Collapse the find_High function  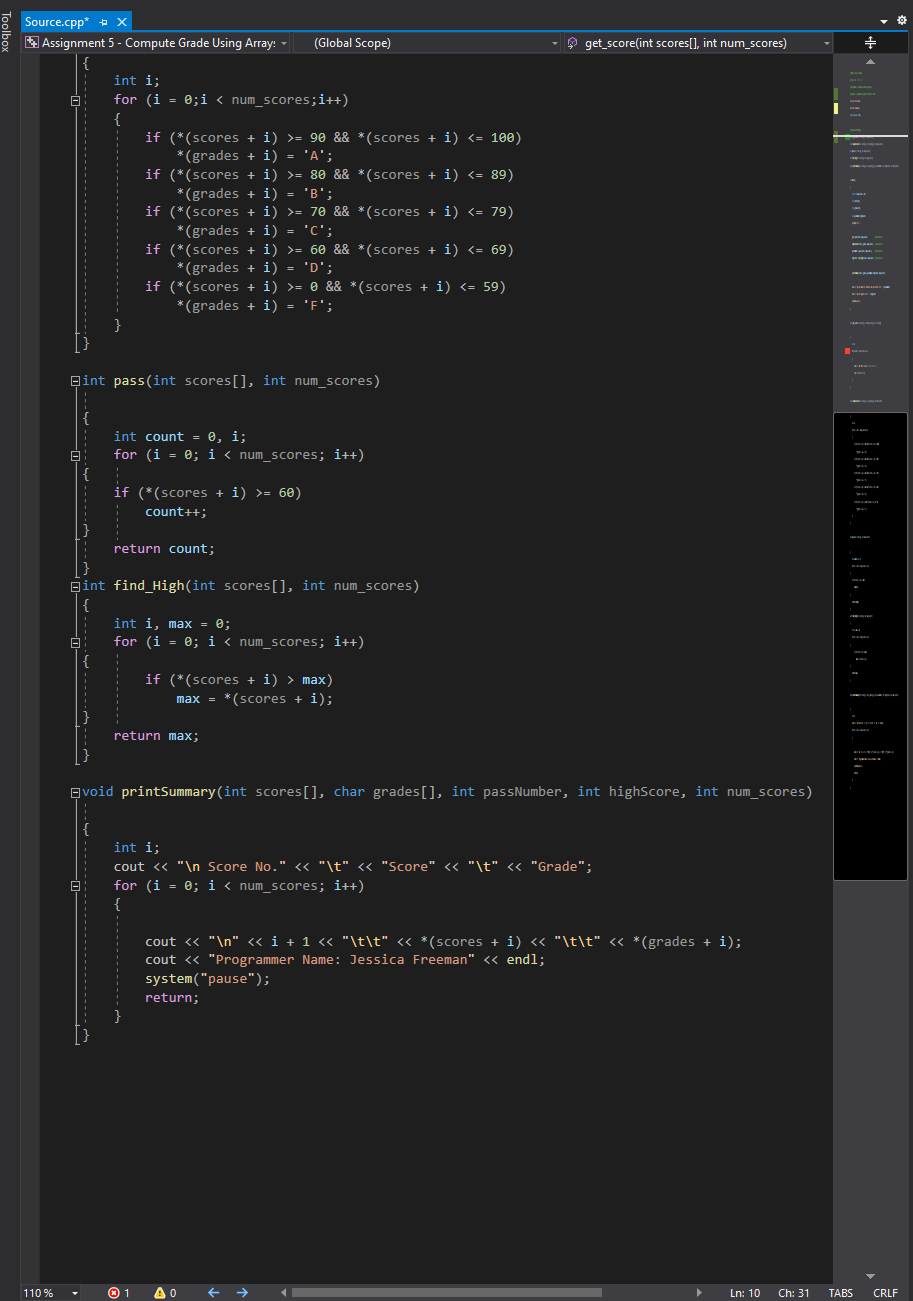pos(75,586)
